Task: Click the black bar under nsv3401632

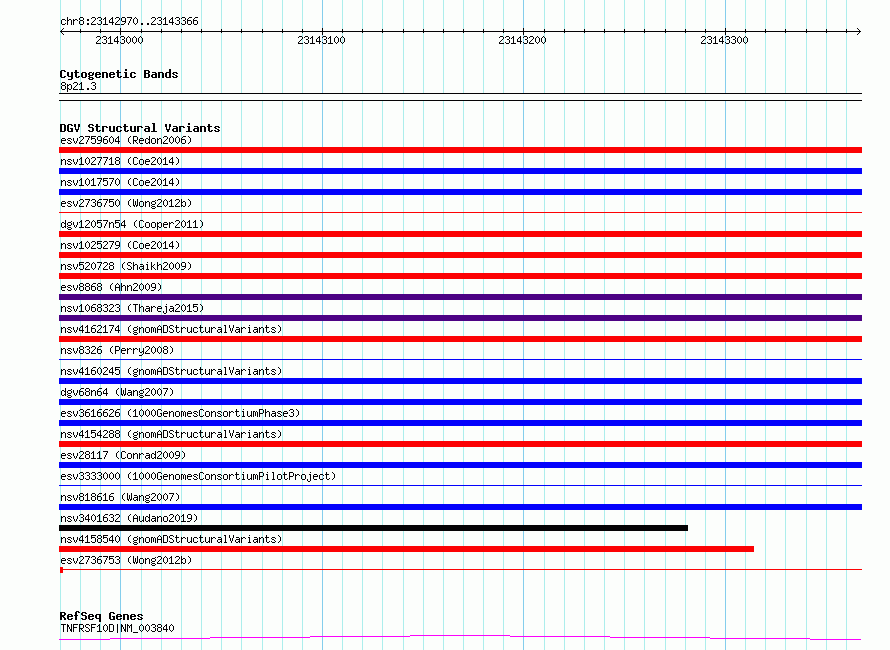Action: point(373,528)
